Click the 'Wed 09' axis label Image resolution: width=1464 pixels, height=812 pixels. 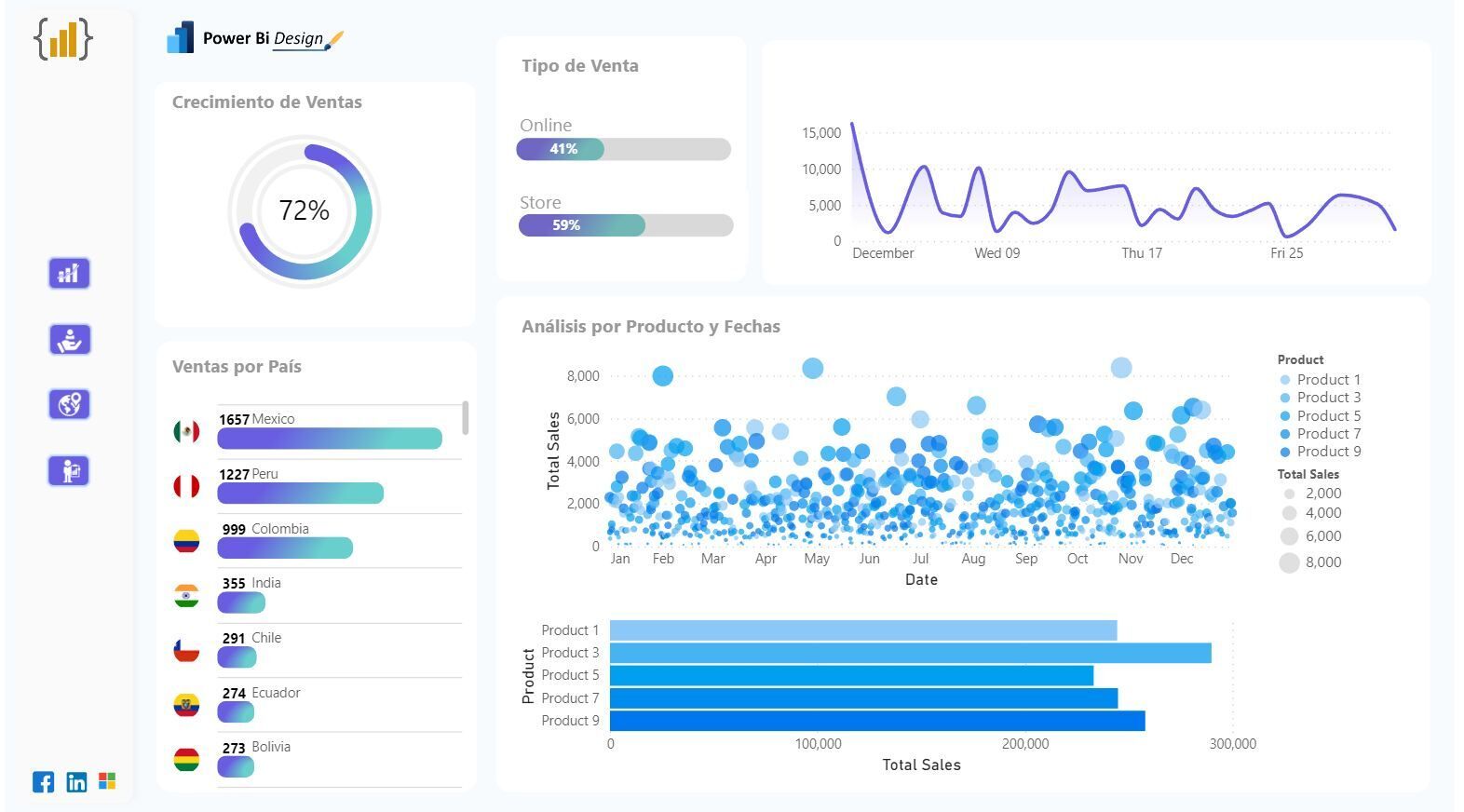(x=996, y=253)
